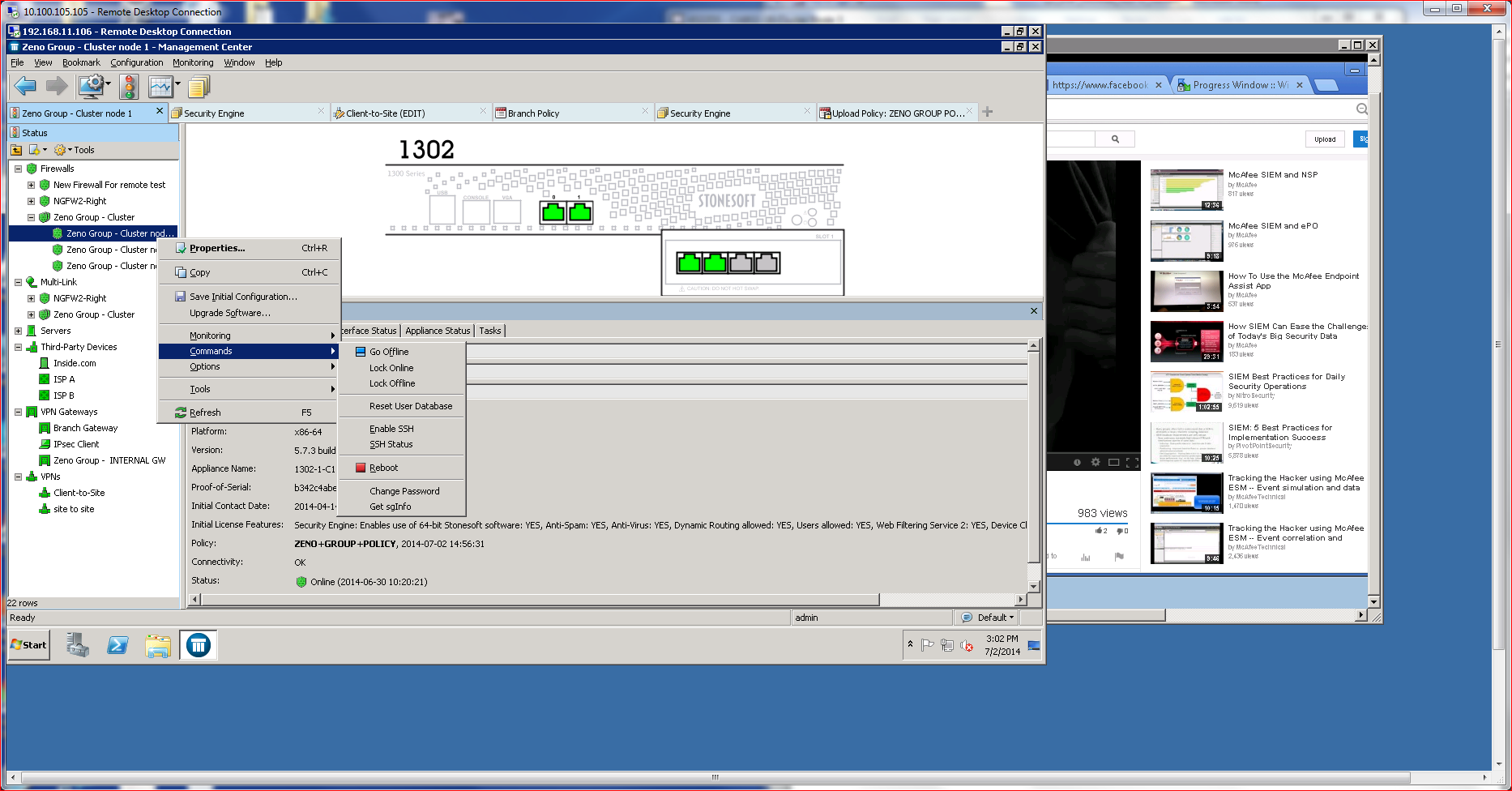Expand the Tools submenu in context menu
Screen dimensions: 1512x791
[250, 389]
